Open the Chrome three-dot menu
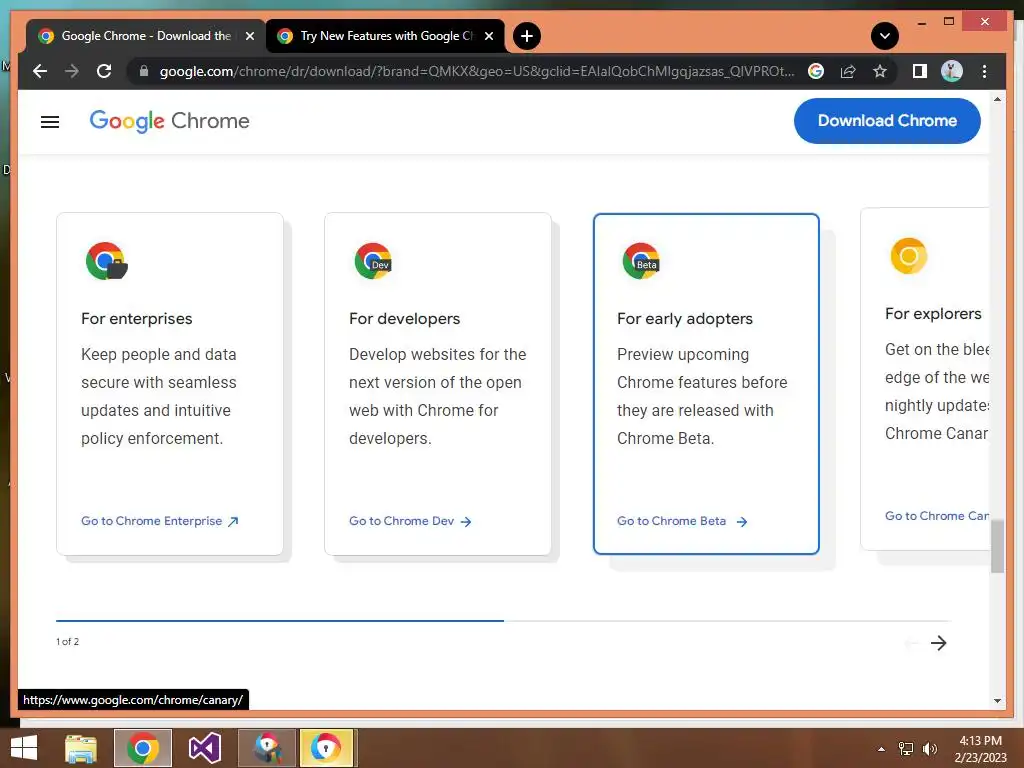This screenshot has height=768, width=1024. point(984,71)
